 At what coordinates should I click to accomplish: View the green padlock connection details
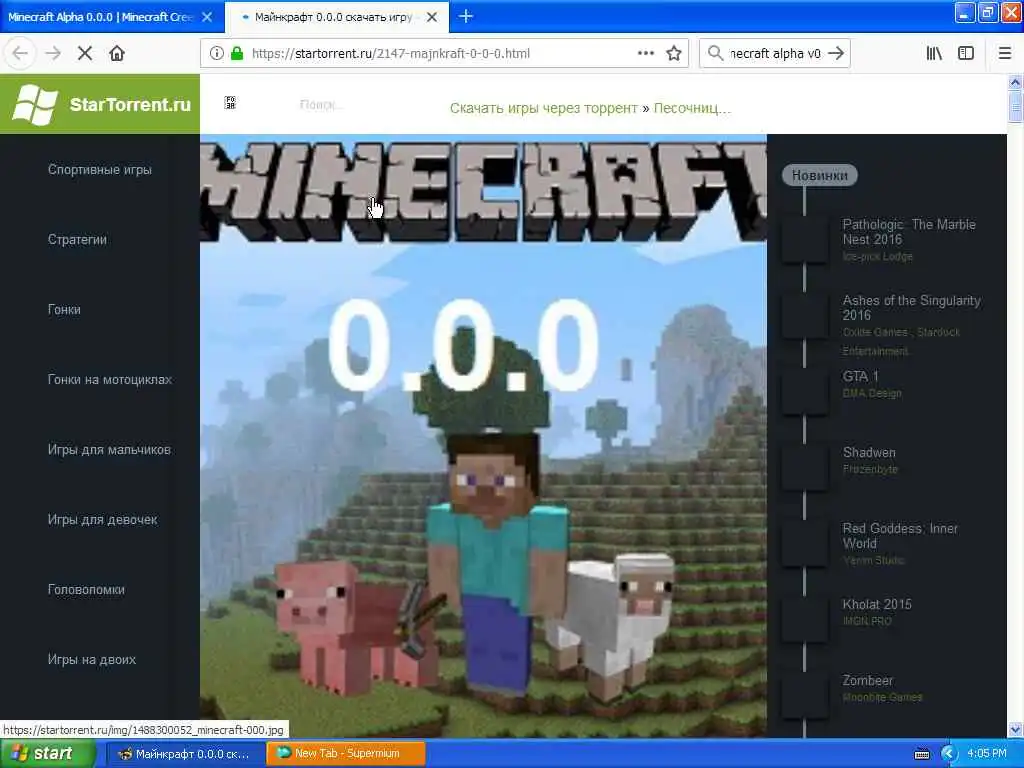[237, 54]
